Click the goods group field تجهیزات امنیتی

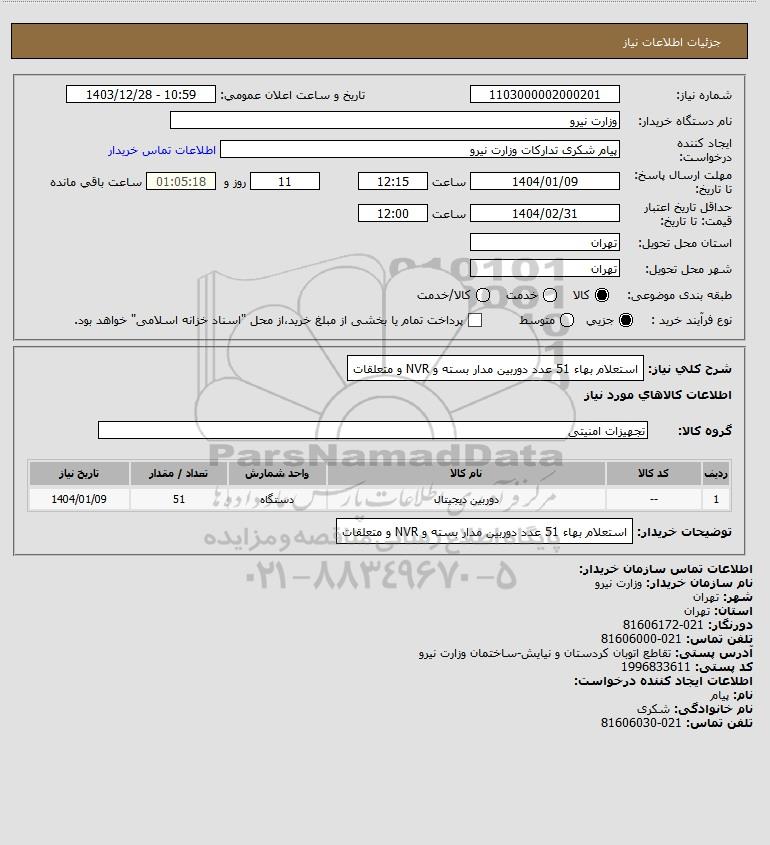point(373,431)
